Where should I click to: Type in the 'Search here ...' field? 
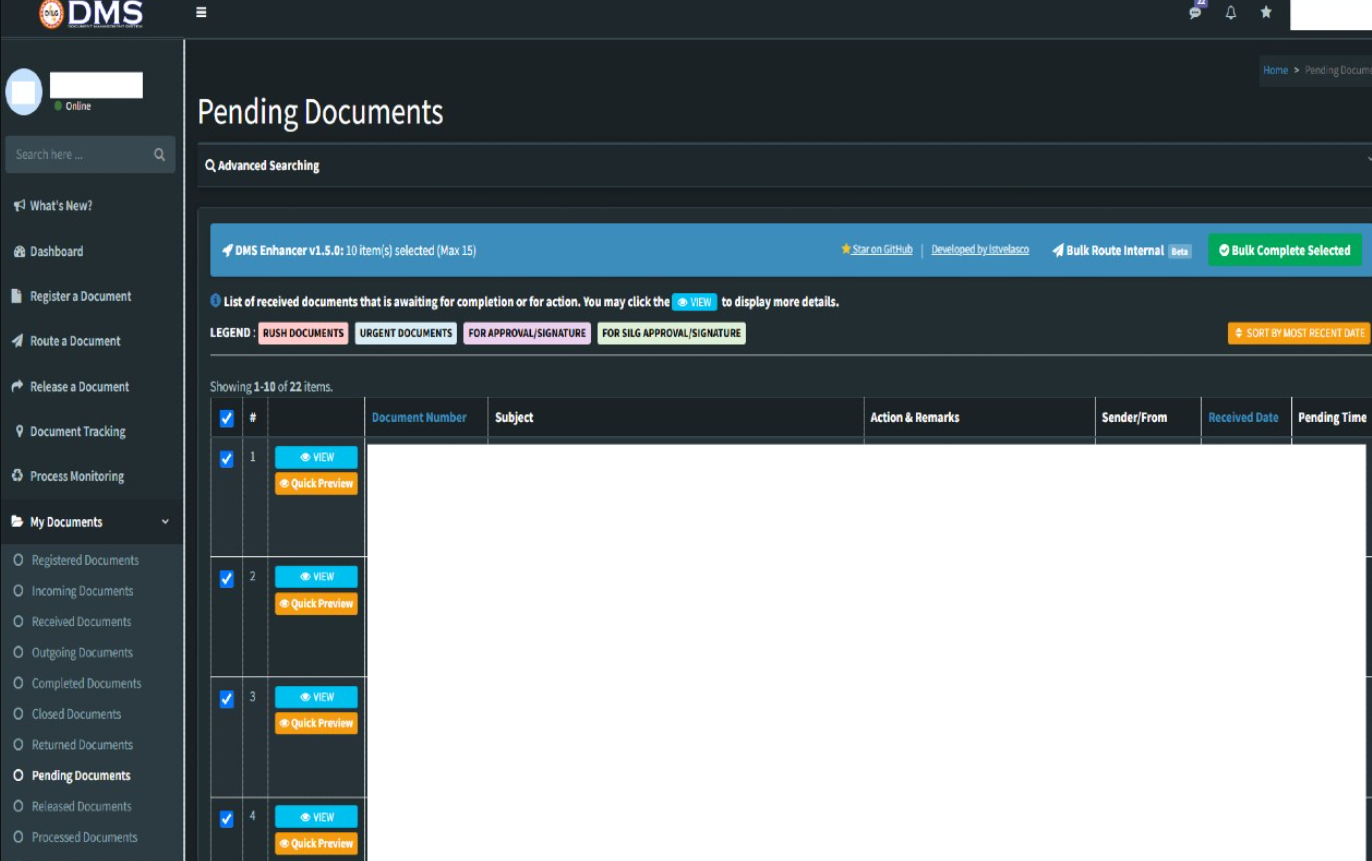[90, 155]
